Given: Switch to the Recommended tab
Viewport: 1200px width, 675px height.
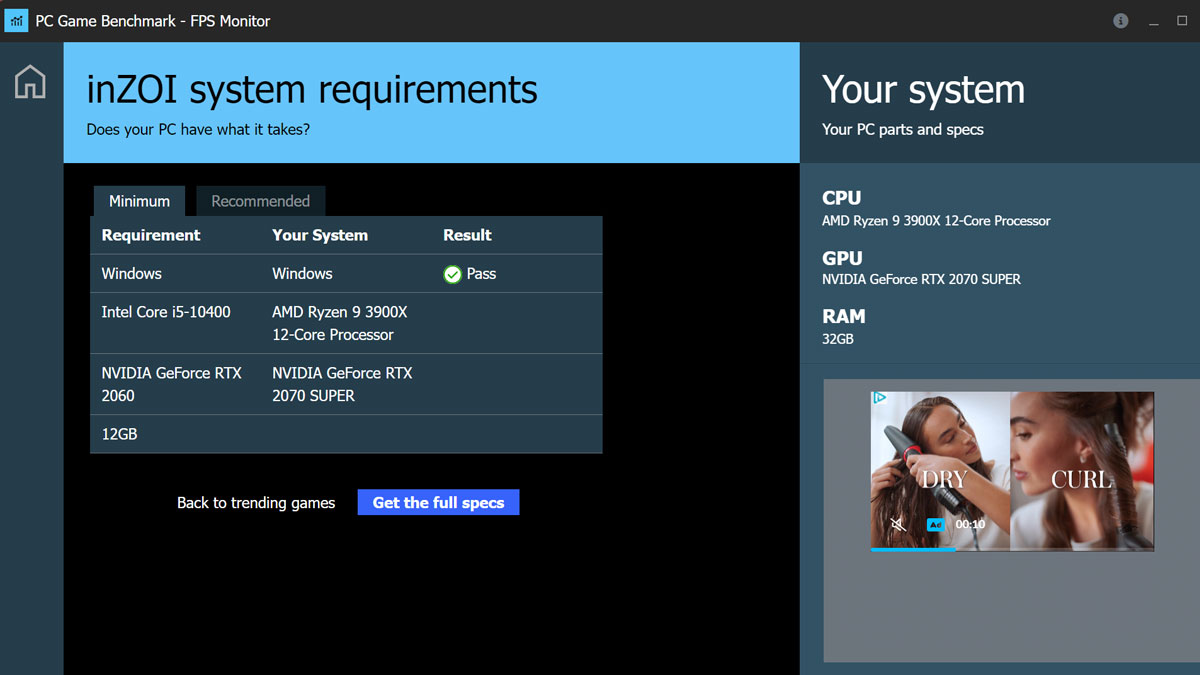Looking at the screenshot, I should [260, 200].
